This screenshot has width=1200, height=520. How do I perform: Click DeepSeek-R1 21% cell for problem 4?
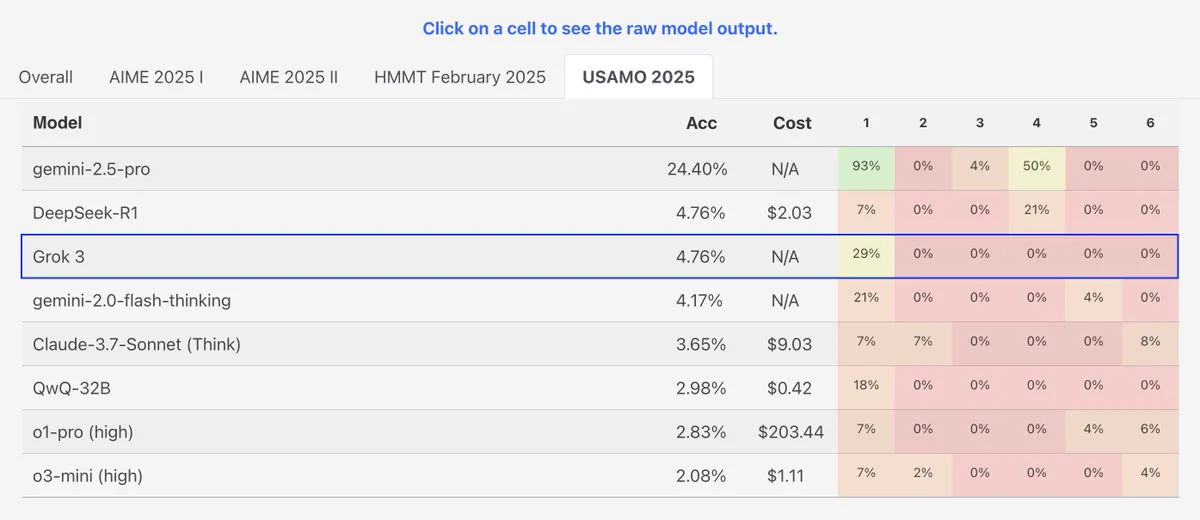pos(1037,212)
